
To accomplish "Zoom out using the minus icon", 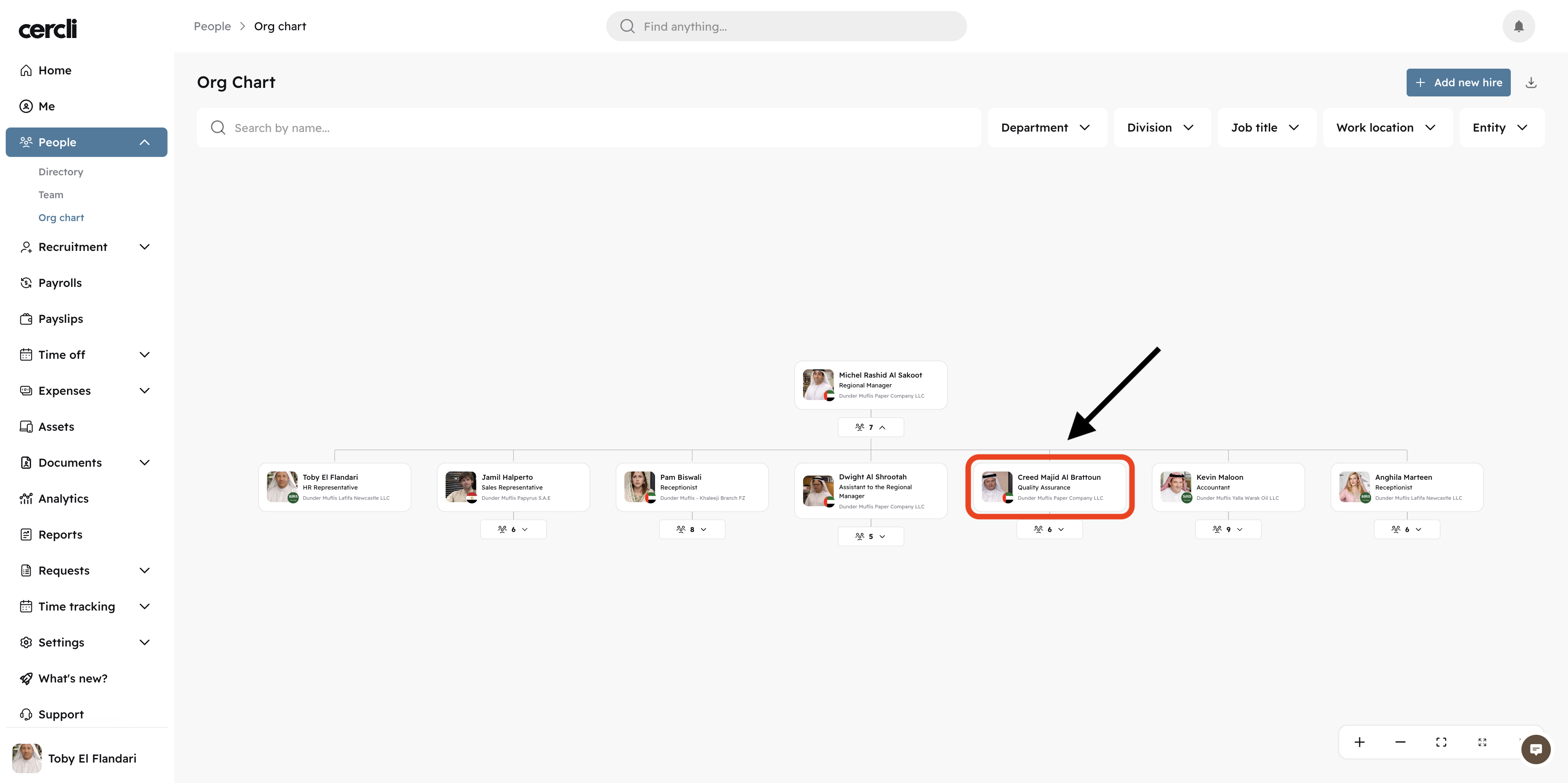I will tap(1400, 742).
